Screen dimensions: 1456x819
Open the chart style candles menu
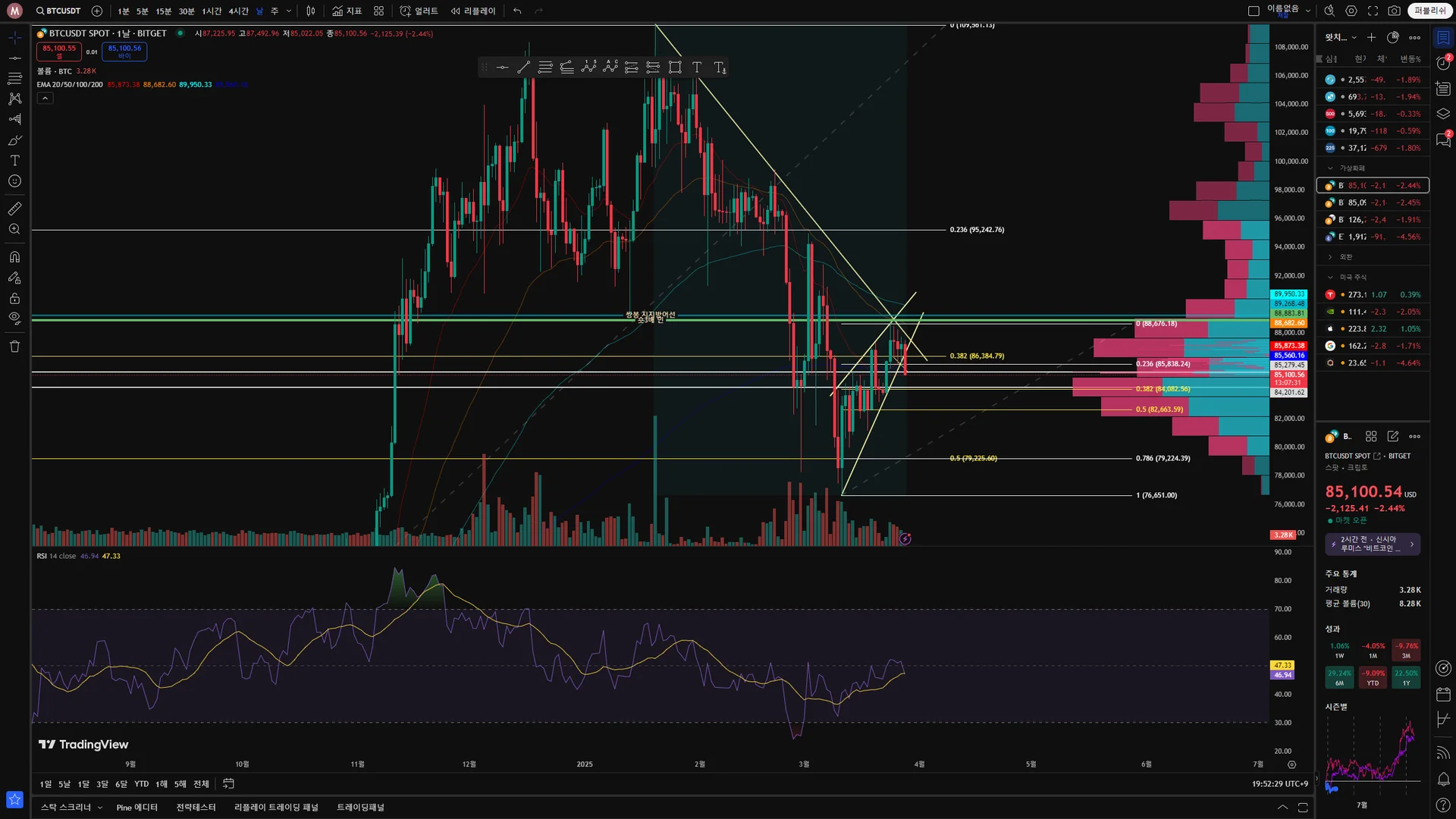click(311, 11)
